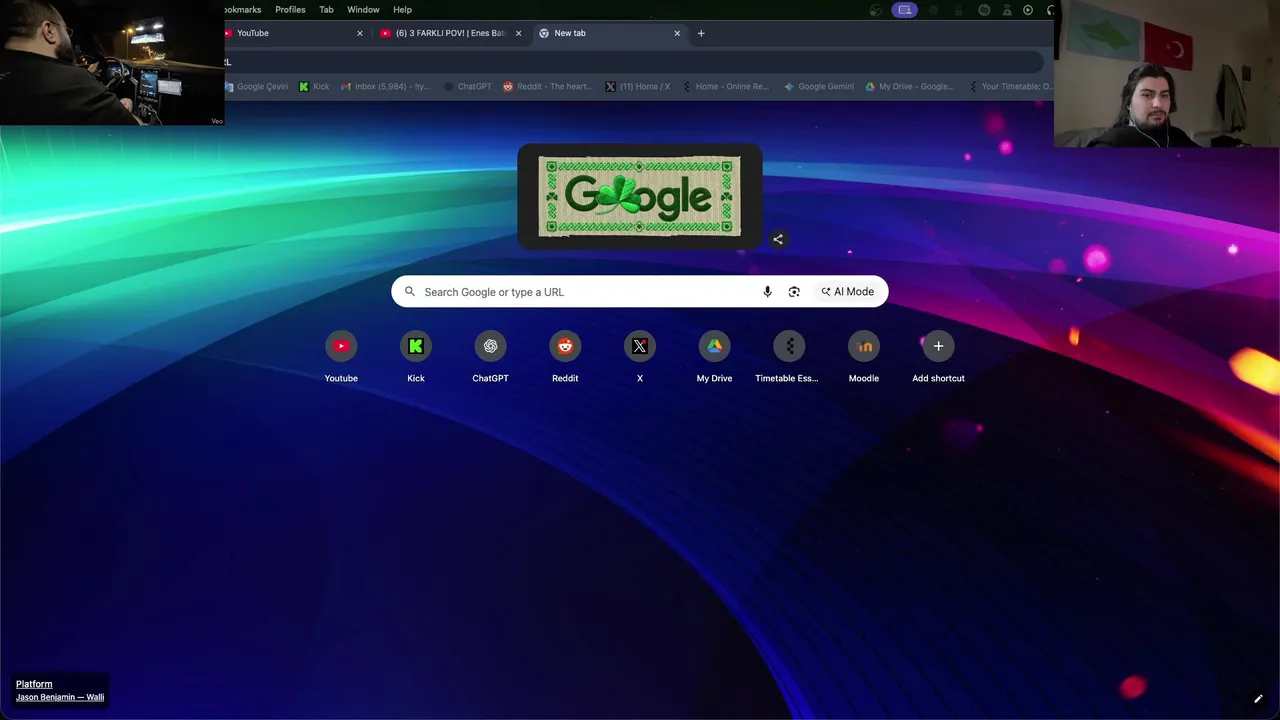This screenshot has height=720, width=1280.
Task: Open the Kick bookmark in bookmarks bar
Action: (x=314, y=87)
